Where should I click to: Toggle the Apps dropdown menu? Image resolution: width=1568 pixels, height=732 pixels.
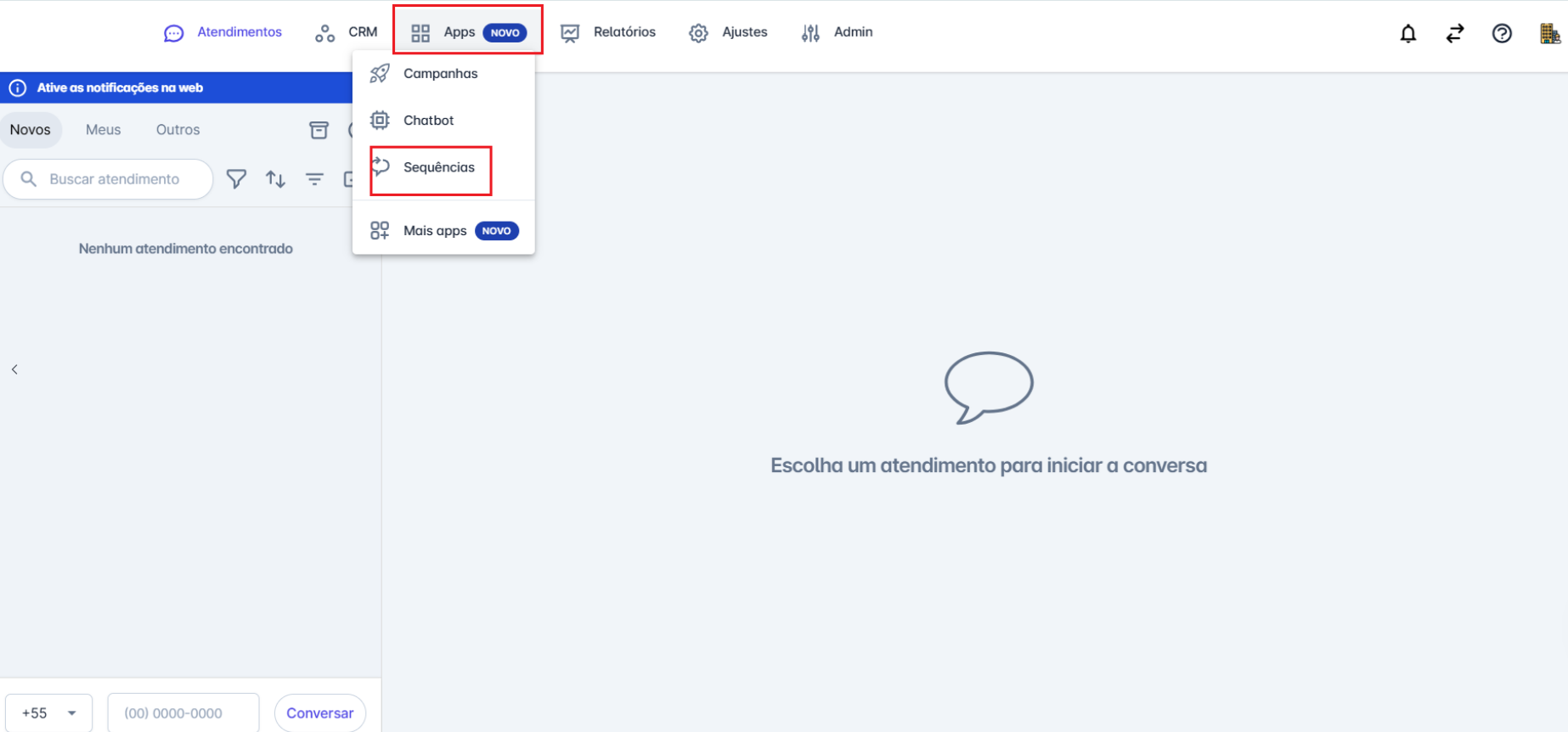[x=467, y=32]
